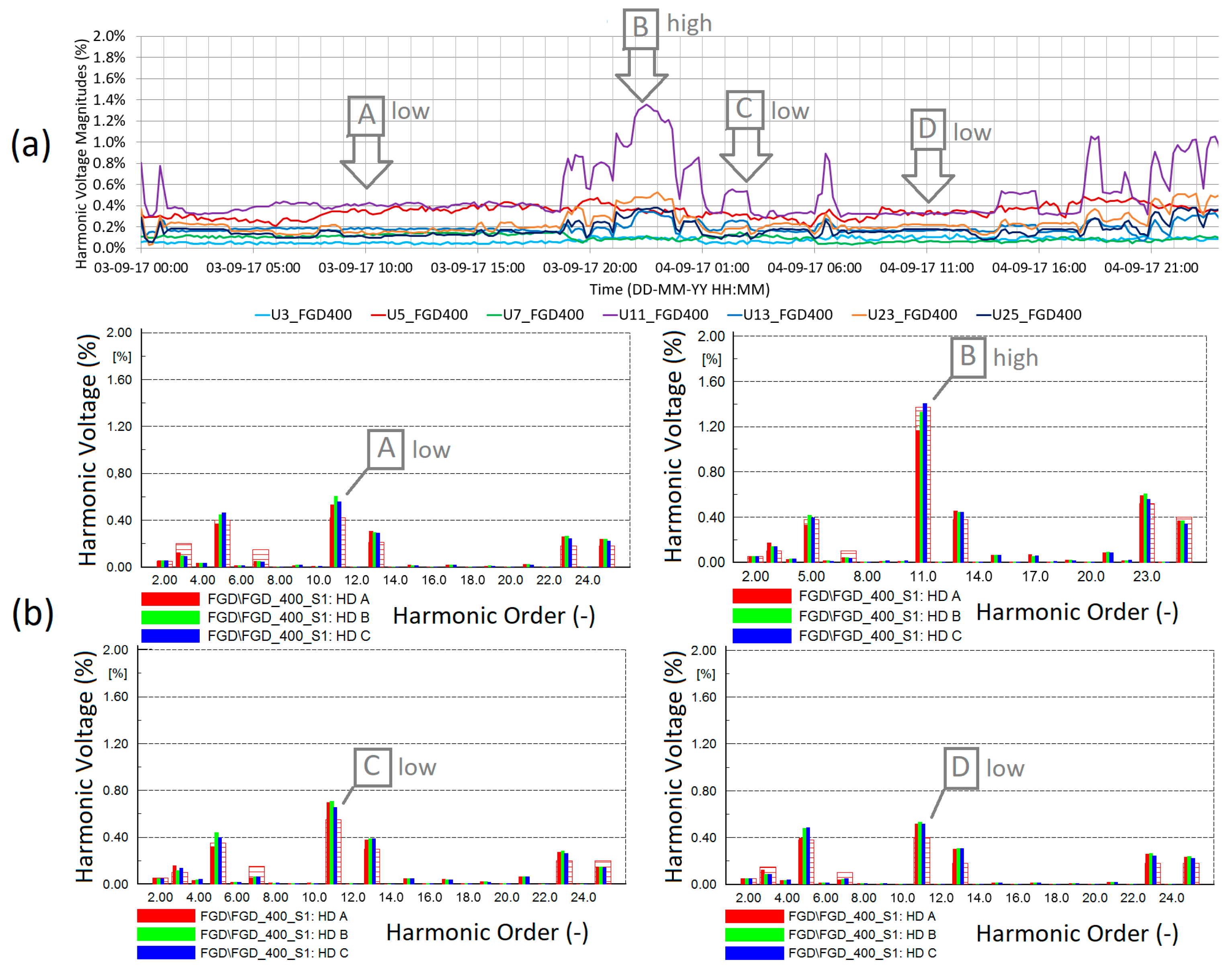Click the boxed A marker on the time chart
Viewport: 1232px width, 968px height.
tap(366, 116)
